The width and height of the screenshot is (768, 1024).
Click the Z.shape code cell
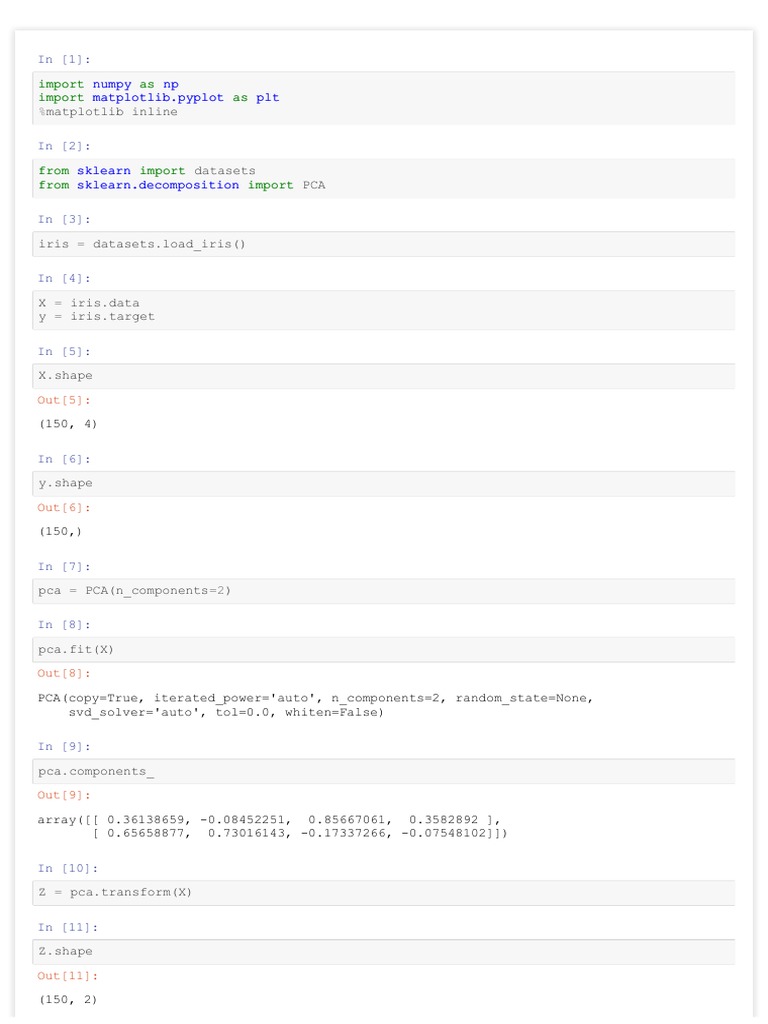point(384,951)
